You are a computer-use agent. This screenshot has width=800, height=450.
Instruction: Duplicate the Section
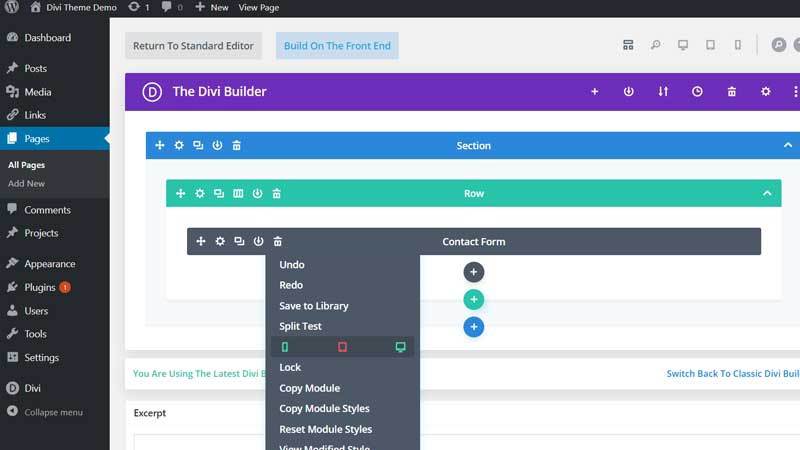click(198, 145)
